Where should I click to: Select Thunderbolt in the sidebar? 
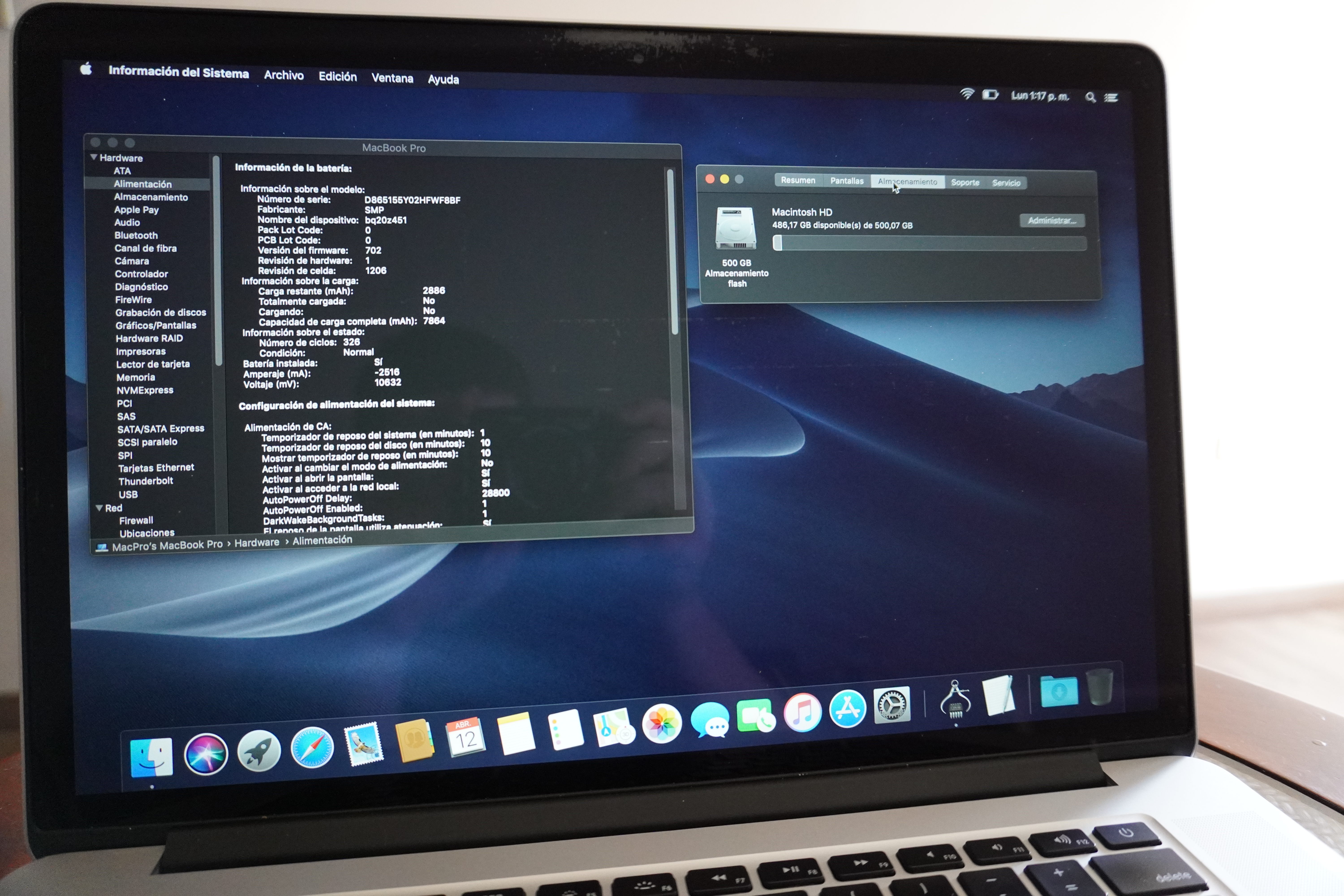[146, 481]
